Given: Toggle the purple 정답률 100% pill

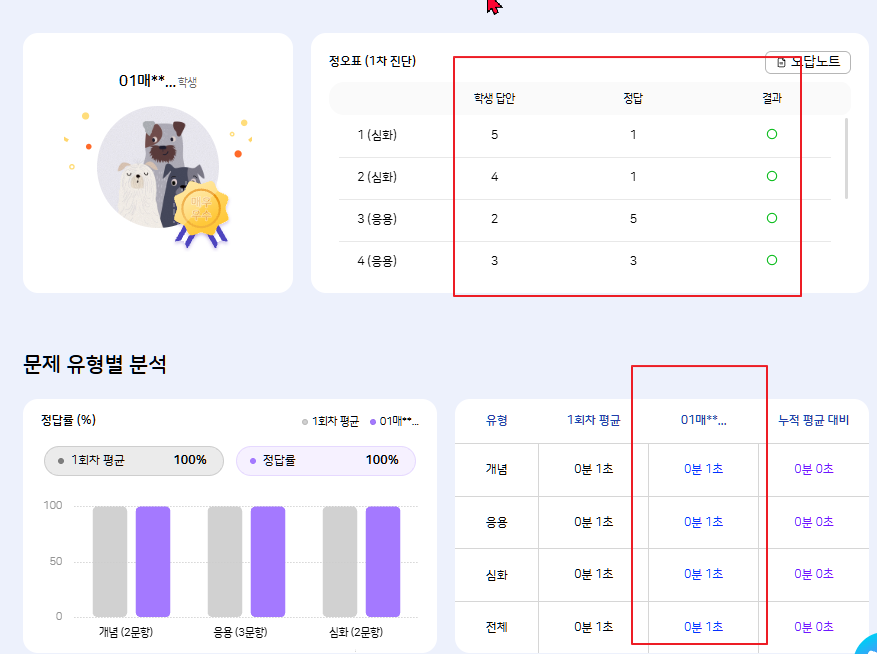Looking at the screenshot, I should (325, 460).
